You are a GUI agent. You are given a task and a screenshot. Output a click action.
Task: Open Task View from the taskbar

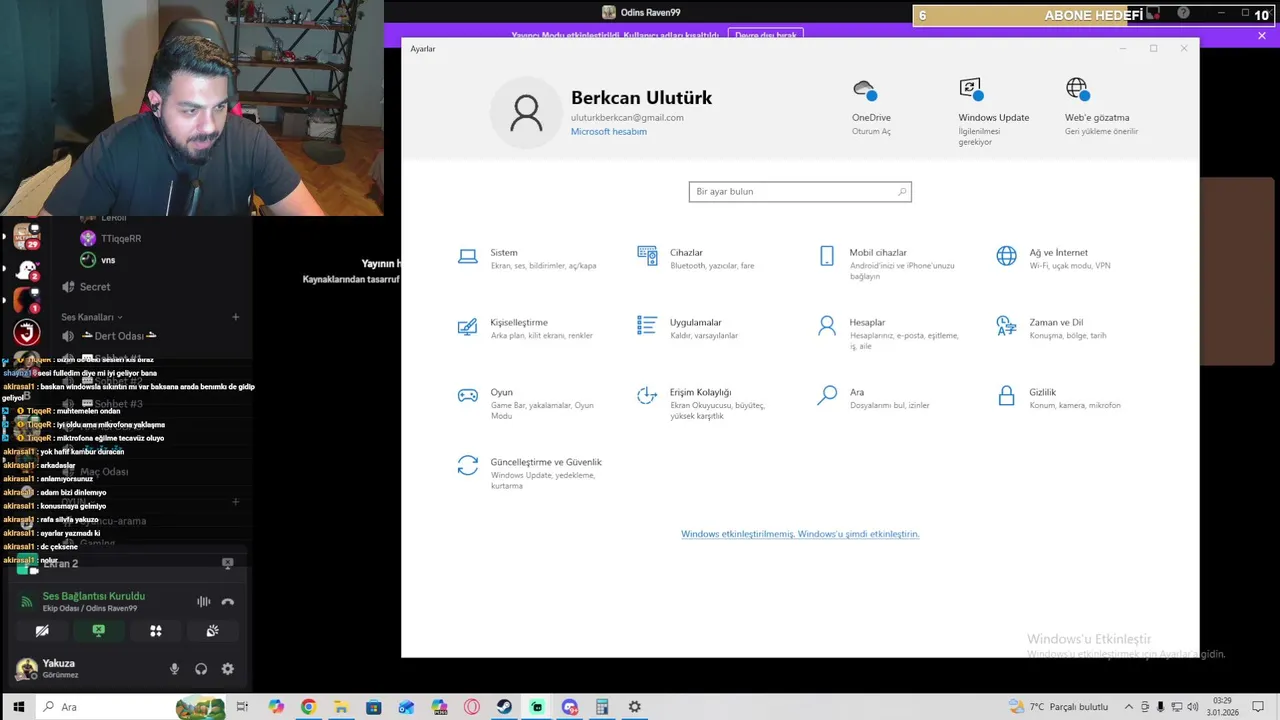tap(242, 707)
